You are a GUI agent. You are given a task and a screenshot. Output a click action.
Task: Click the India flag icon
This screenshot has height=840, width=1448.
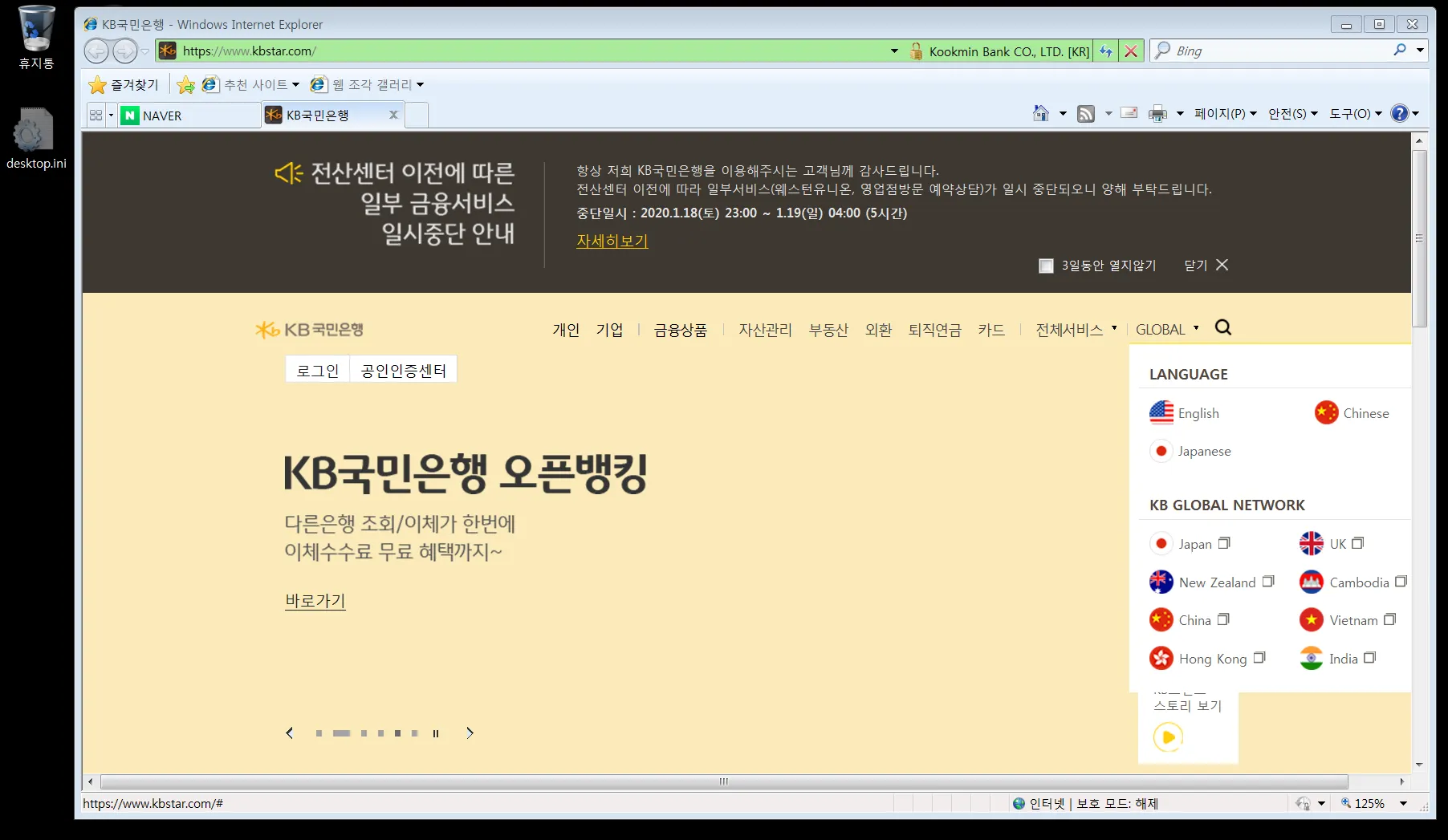(x=1312, y=658)
